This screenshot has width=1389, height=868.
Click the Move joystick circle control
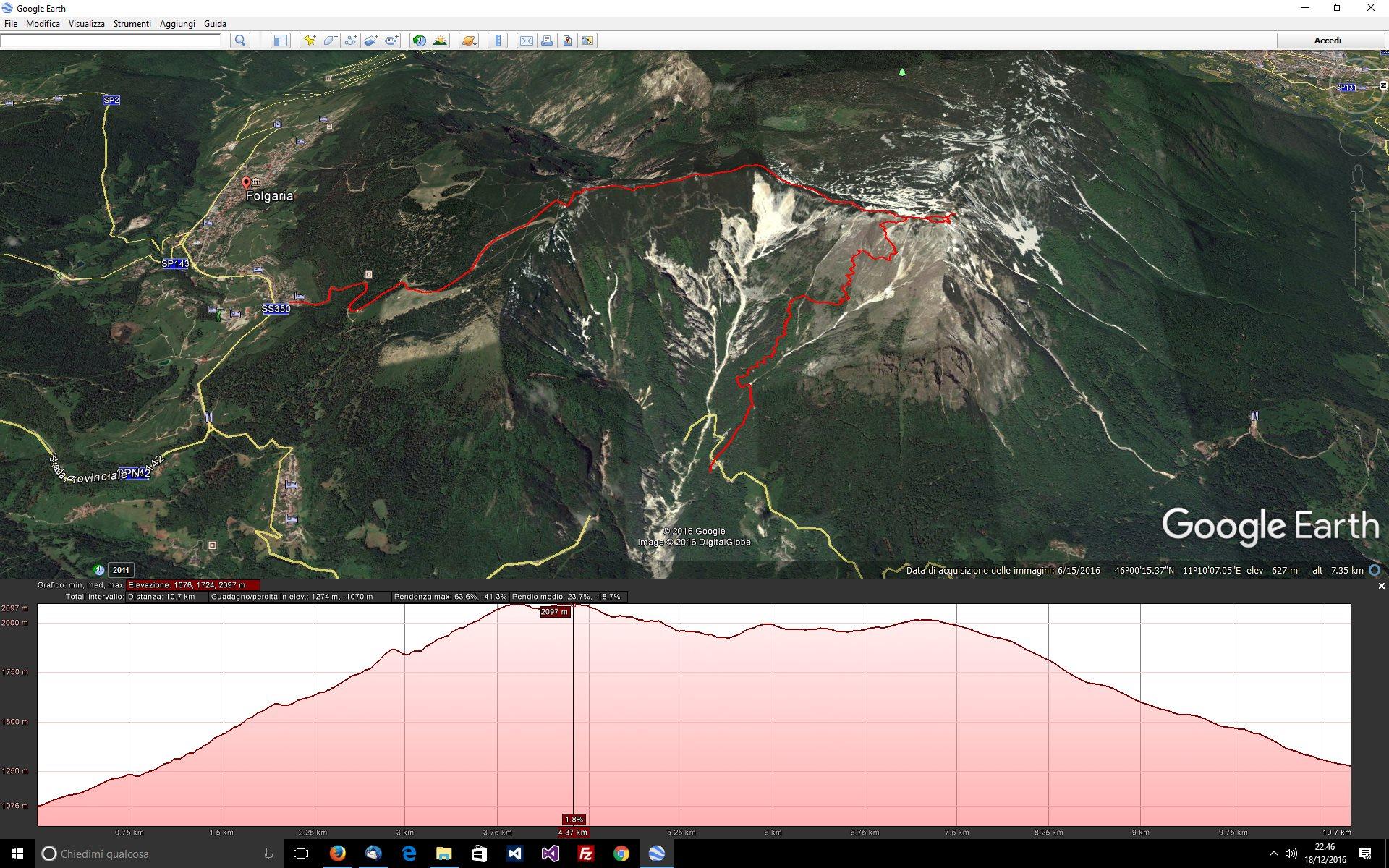pos(1357,139)
